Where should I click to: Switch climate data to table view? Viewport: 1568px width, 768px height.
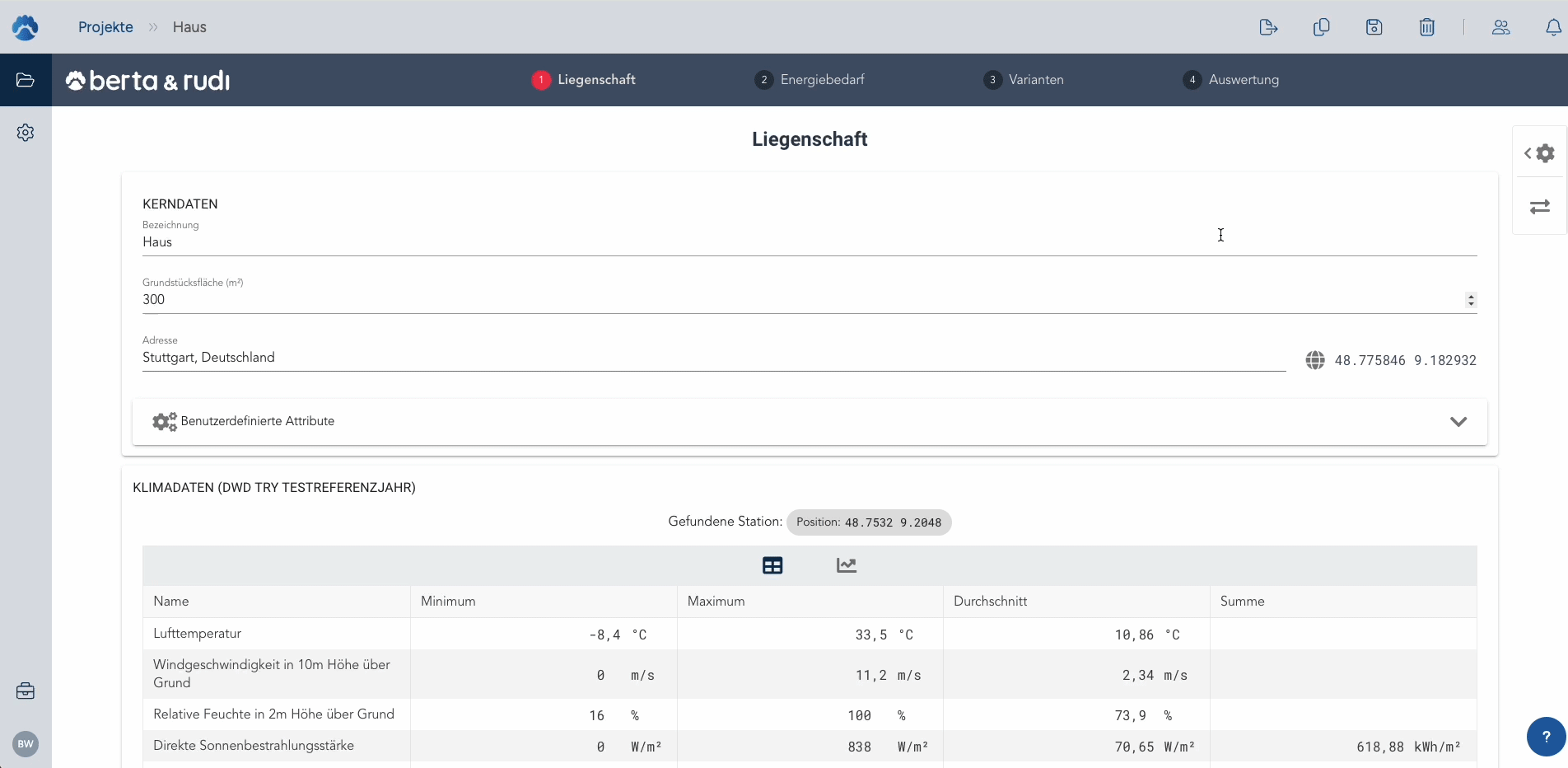772,565
